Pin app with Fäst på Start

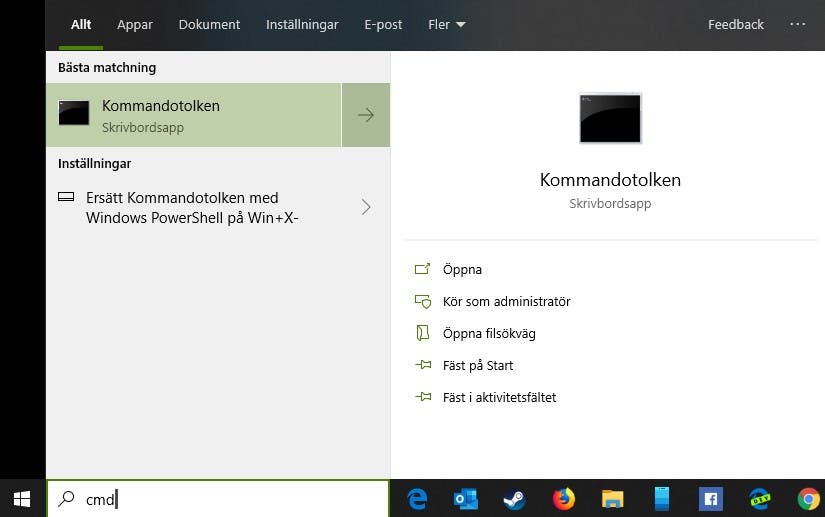pos(478,365)
